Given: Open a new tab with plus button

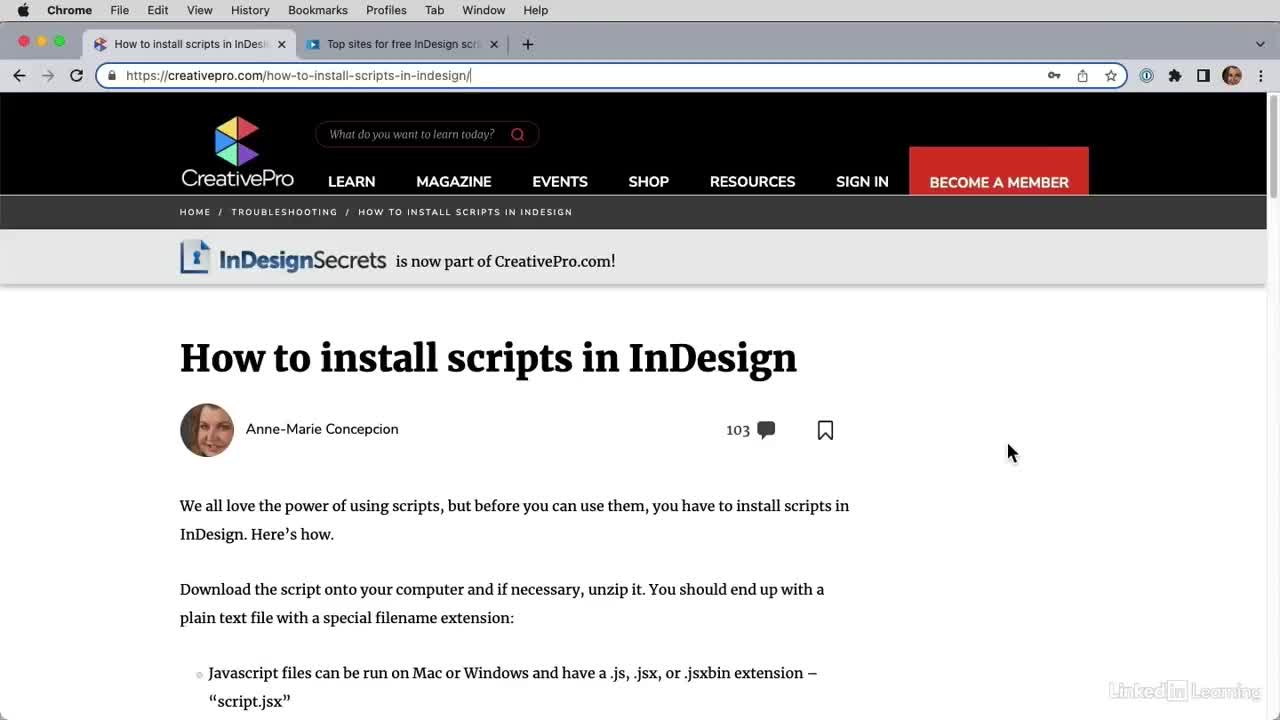Looking at the screenshot, I should tap(527, 44).
